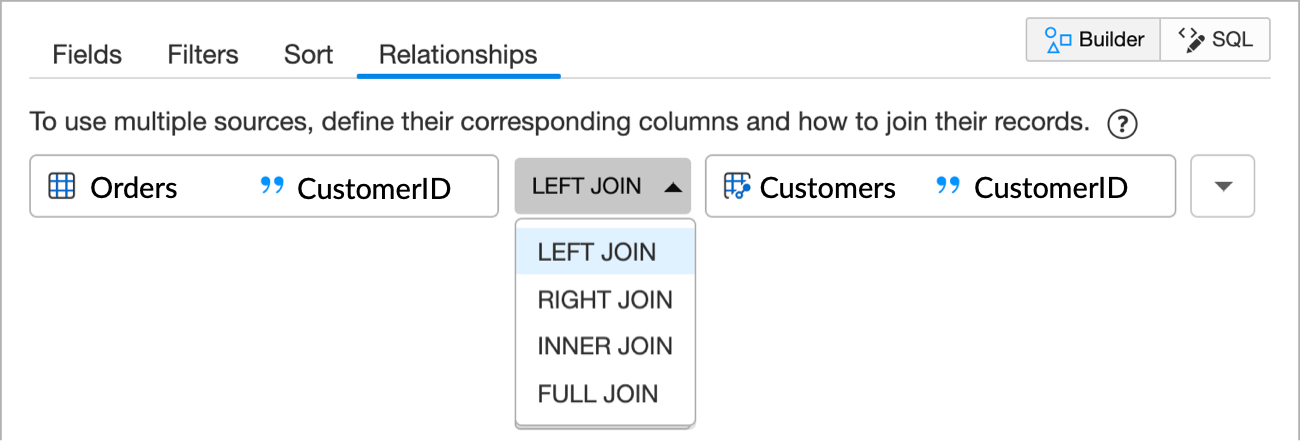Image resolution: width=1300 pixels, height=442 pixels.
Task: Click the SQL pencil code icon
Action: coord(1190,40)
